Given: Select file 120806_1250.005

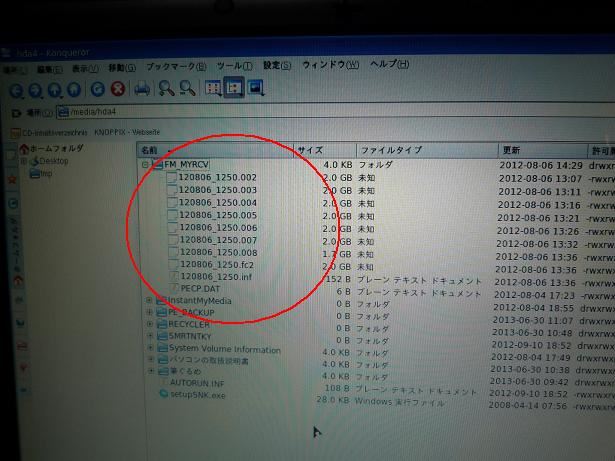Looking at the screenshot, I should (x=218, y=215).
